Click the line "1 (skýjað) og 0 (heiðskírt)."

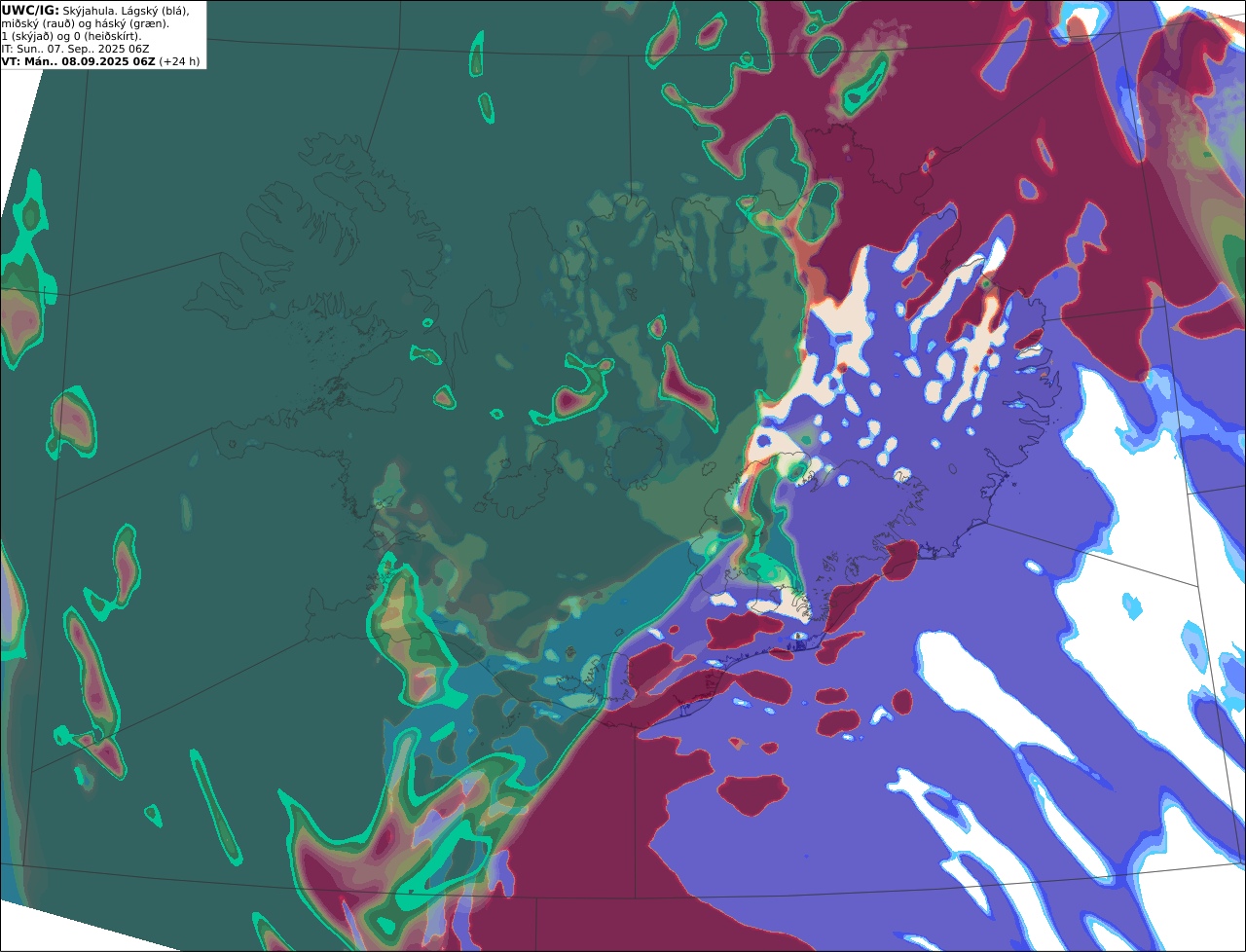click(71, 36)
